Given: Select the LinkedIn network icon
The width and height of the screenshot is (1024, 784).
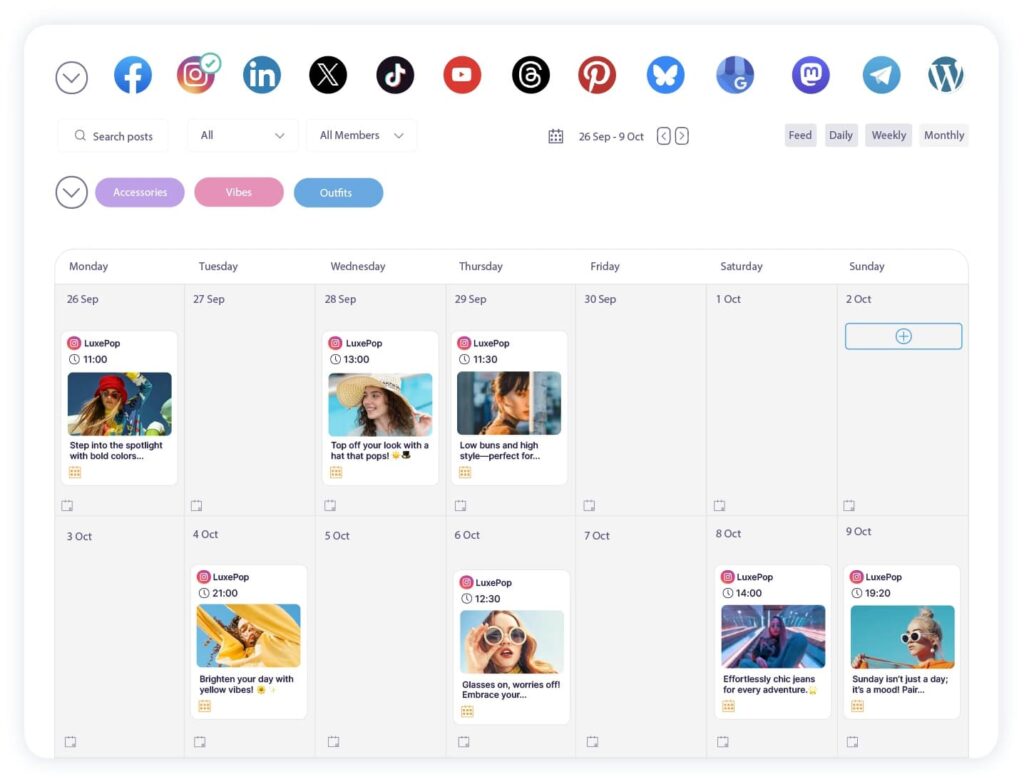Looking at the screenshot, I should [x=262, y=75].
